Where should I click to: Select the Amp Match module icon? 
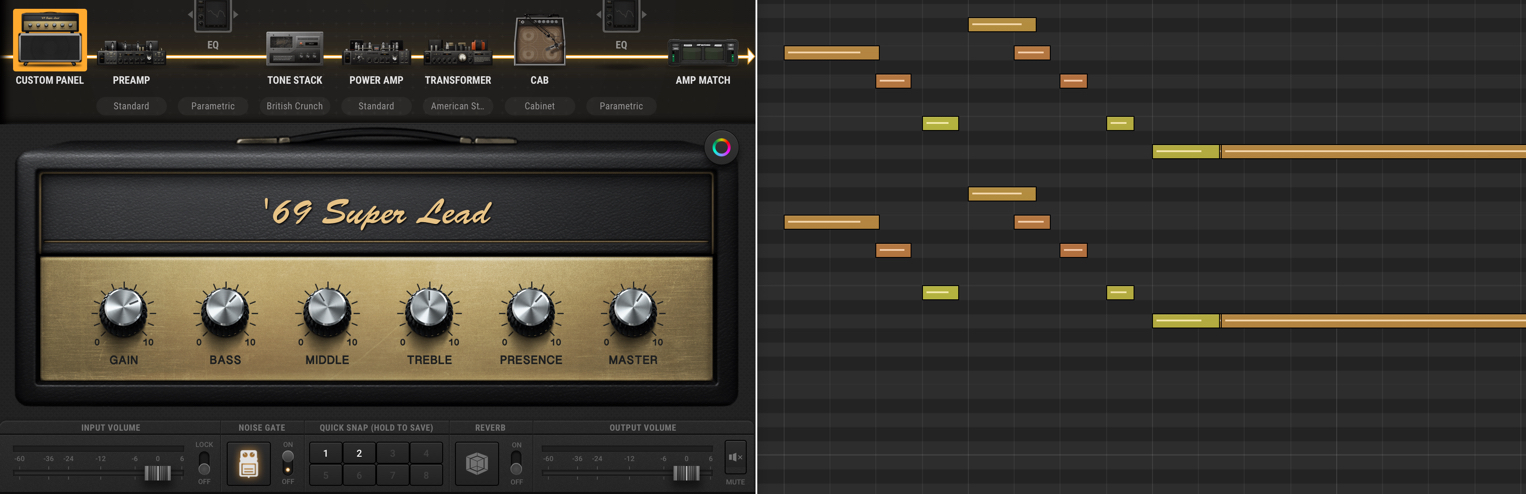tap(703, 53)
